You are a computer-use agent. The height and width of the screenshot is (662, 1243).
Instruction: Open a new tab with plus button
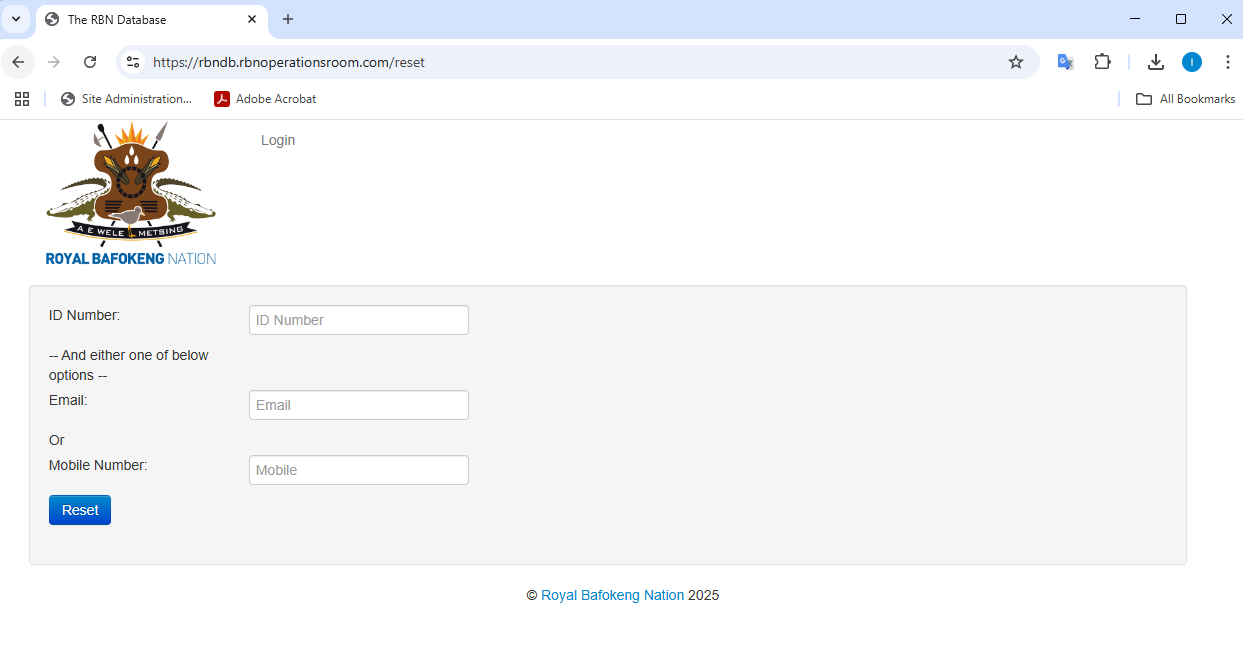pyautogui.click(x=288, y=19)
